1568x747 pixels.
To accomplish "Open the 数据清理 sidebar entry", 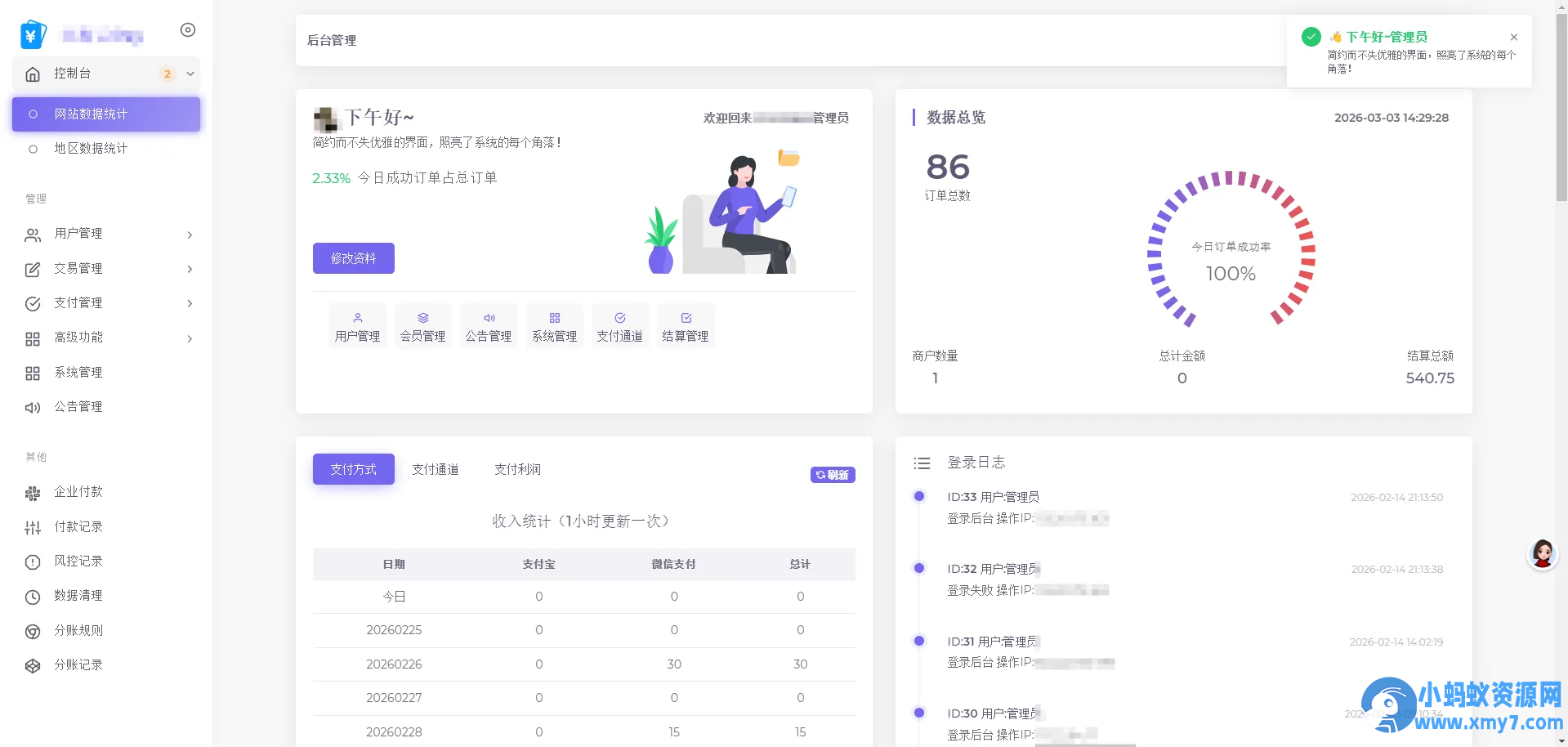I will [x=78, y=595].
